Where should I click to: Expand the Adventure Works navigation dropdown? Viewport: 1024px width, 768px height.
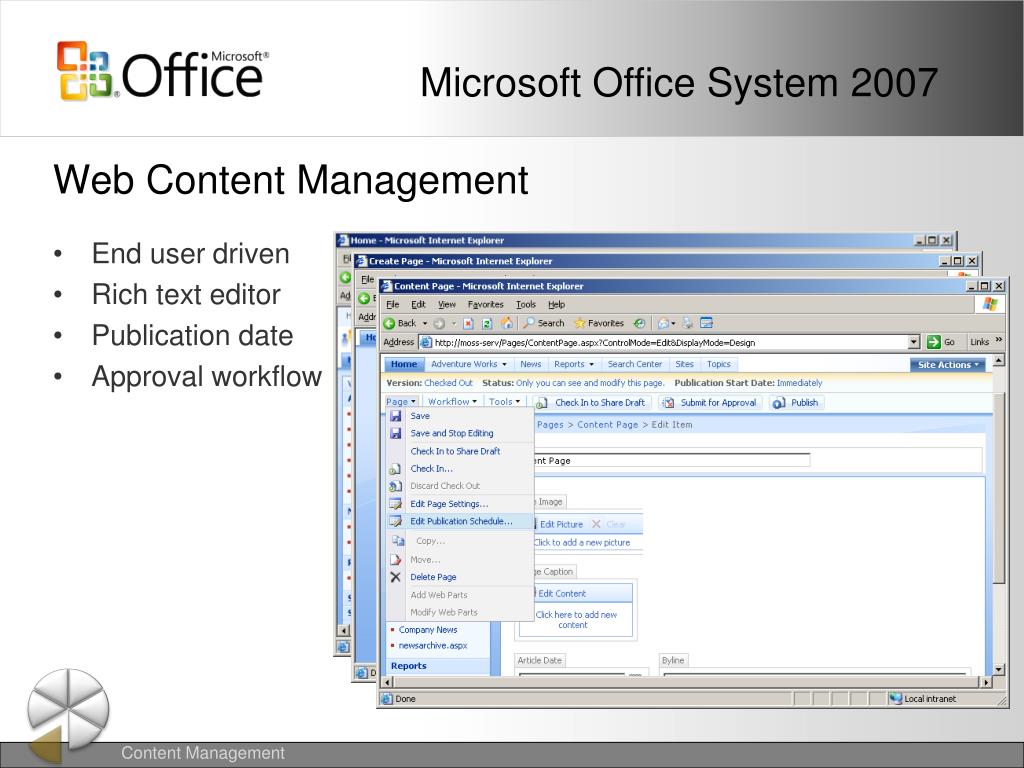point(504,364)
